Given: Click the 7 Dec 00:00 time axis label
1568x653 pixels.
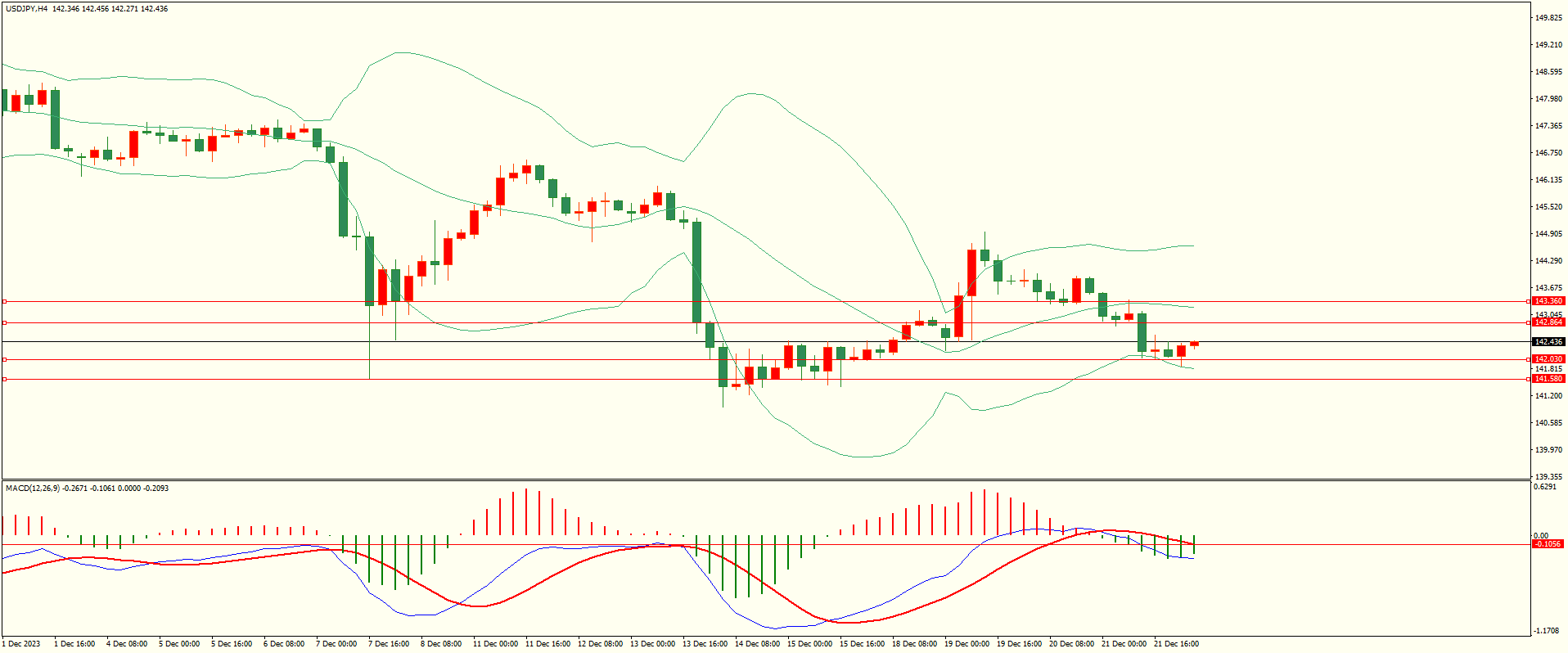Looking at the screenshot, I should click(336, 644).
